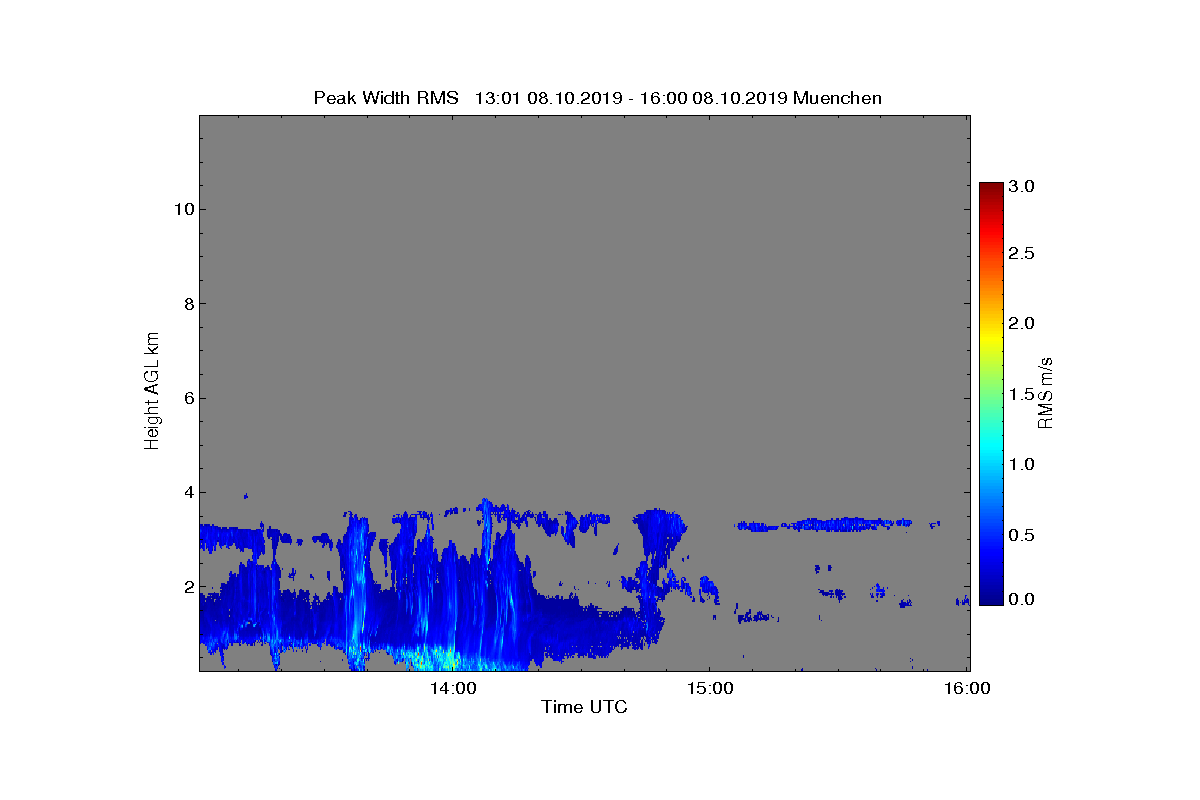Click the RMS color scale bar
This screenshot has height=800, width=1200.
pos(990,394)
